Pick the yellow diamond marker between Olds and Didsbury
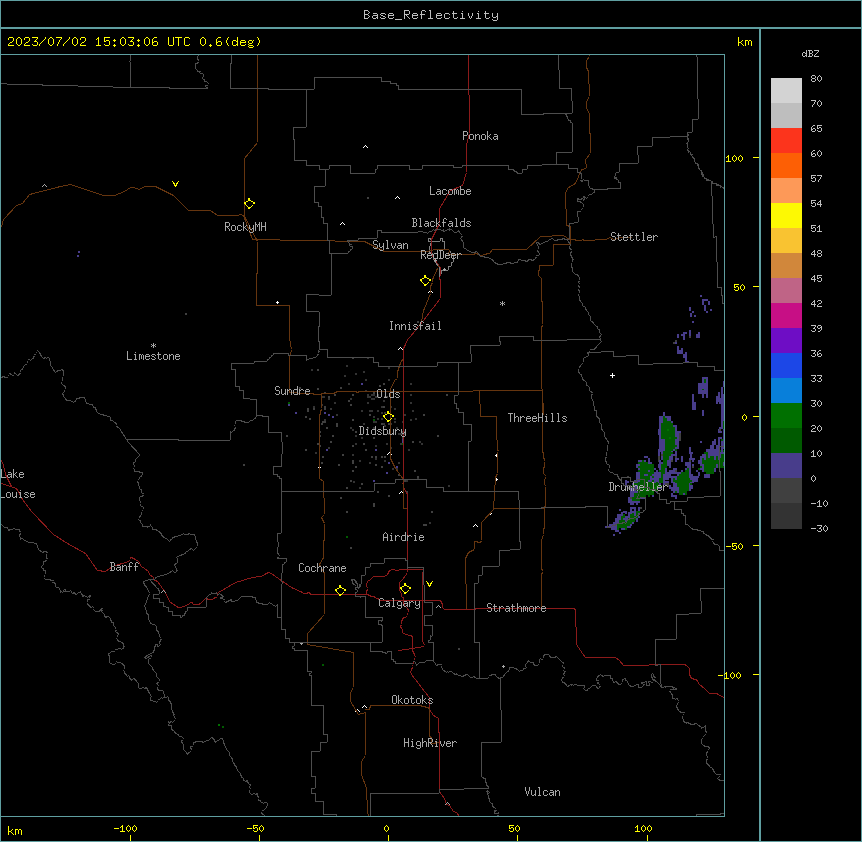 (388, 417)
